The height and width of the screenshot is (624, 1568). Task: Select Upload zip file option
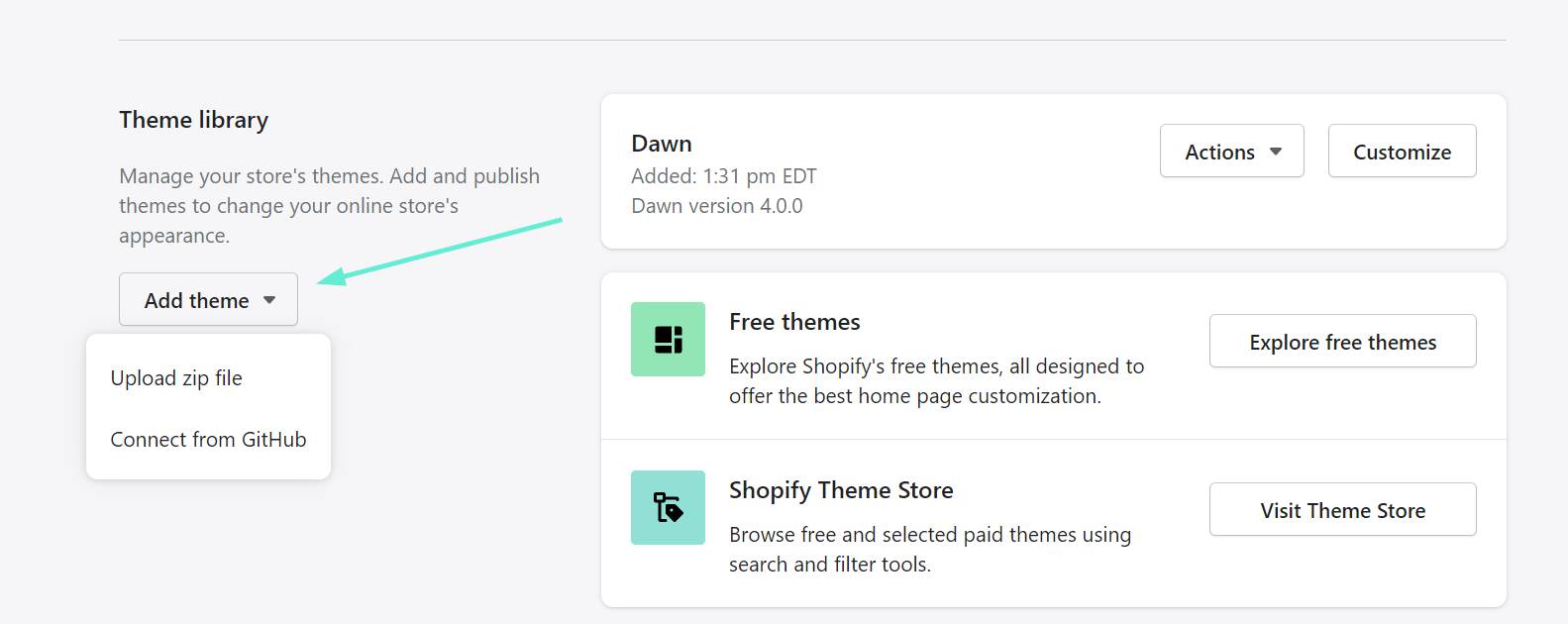(x=176, y=378)
